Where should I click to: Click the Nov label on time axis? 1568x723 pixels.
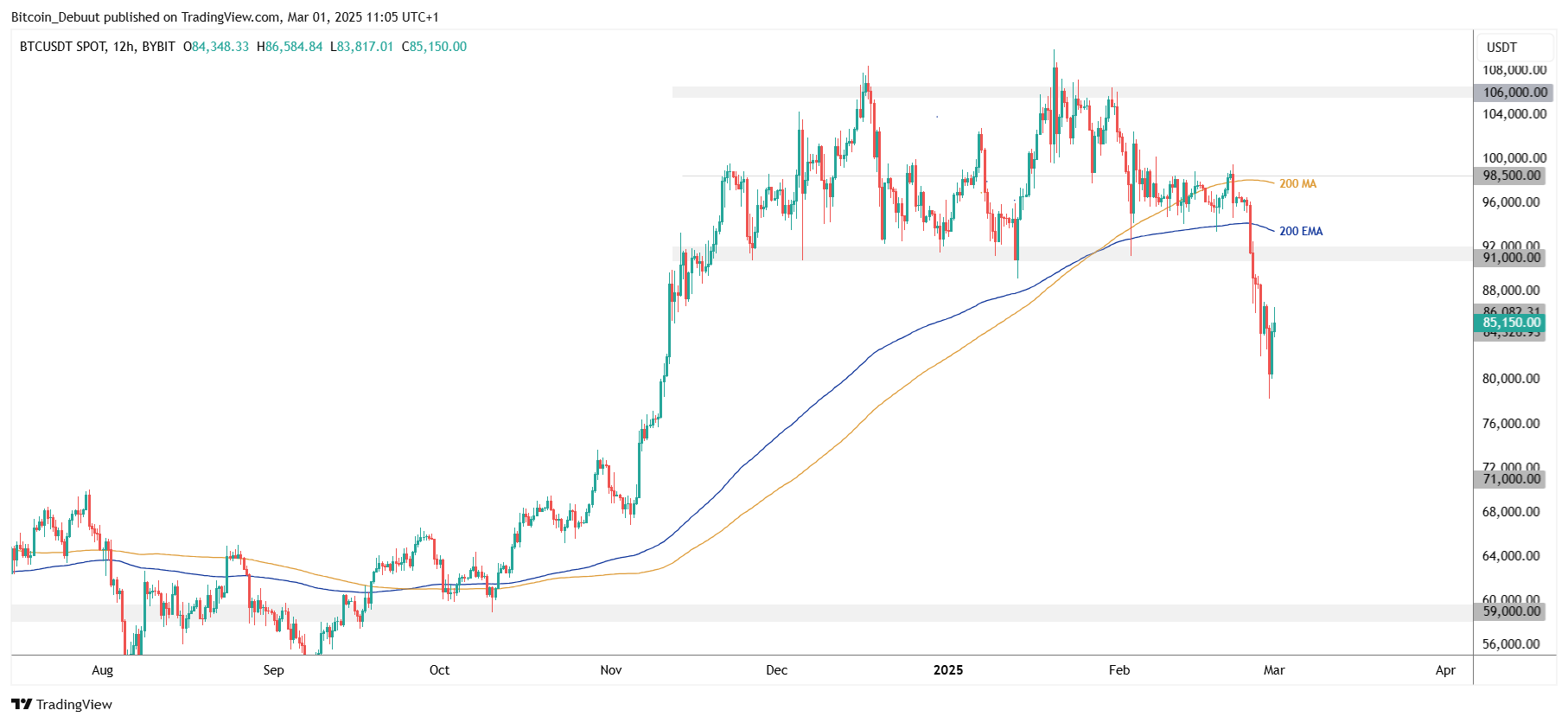tap(610, 670)
